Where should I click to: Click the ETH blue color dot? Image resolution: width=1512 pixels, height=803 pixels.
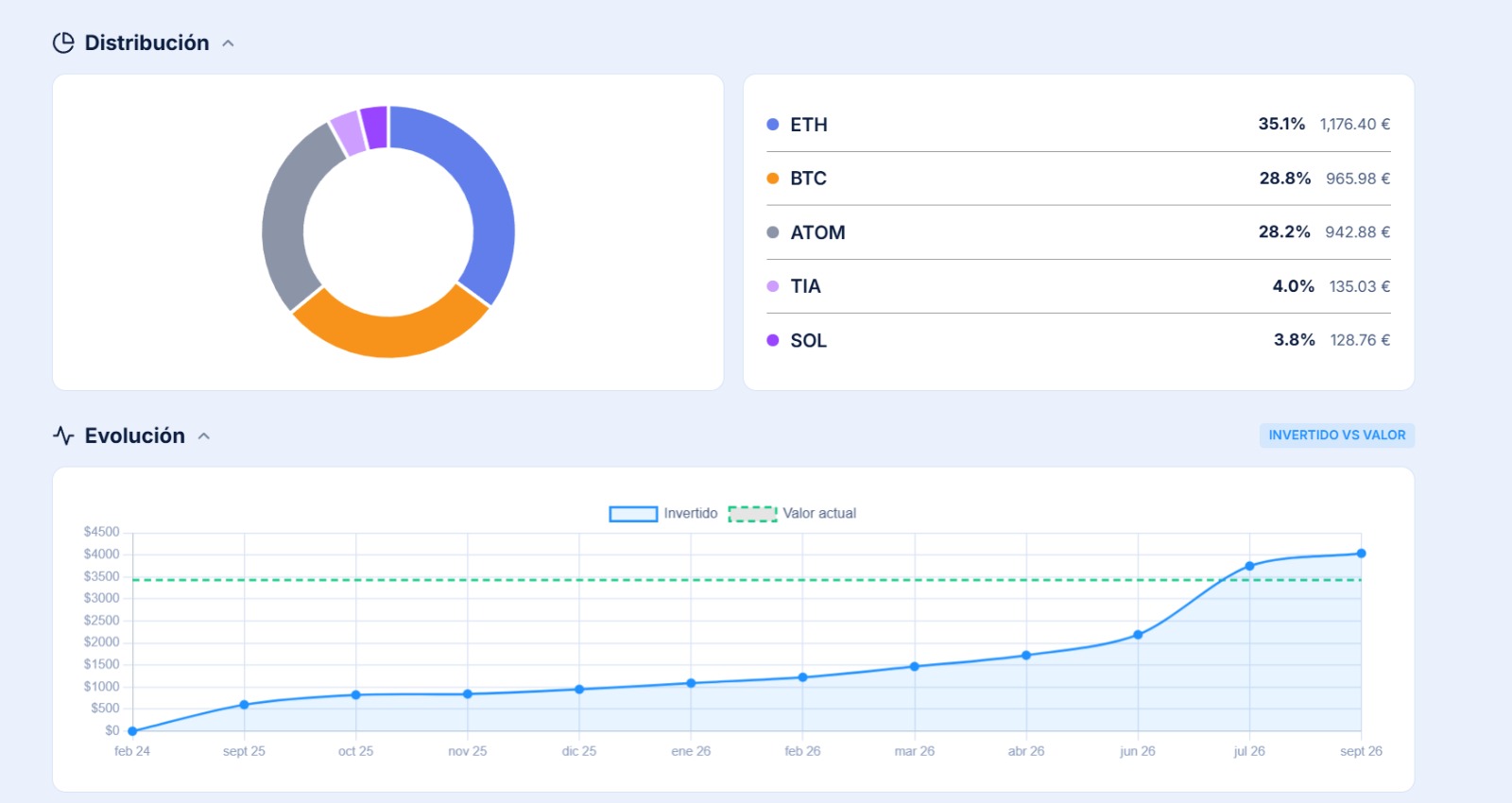(x=773, y=125)
